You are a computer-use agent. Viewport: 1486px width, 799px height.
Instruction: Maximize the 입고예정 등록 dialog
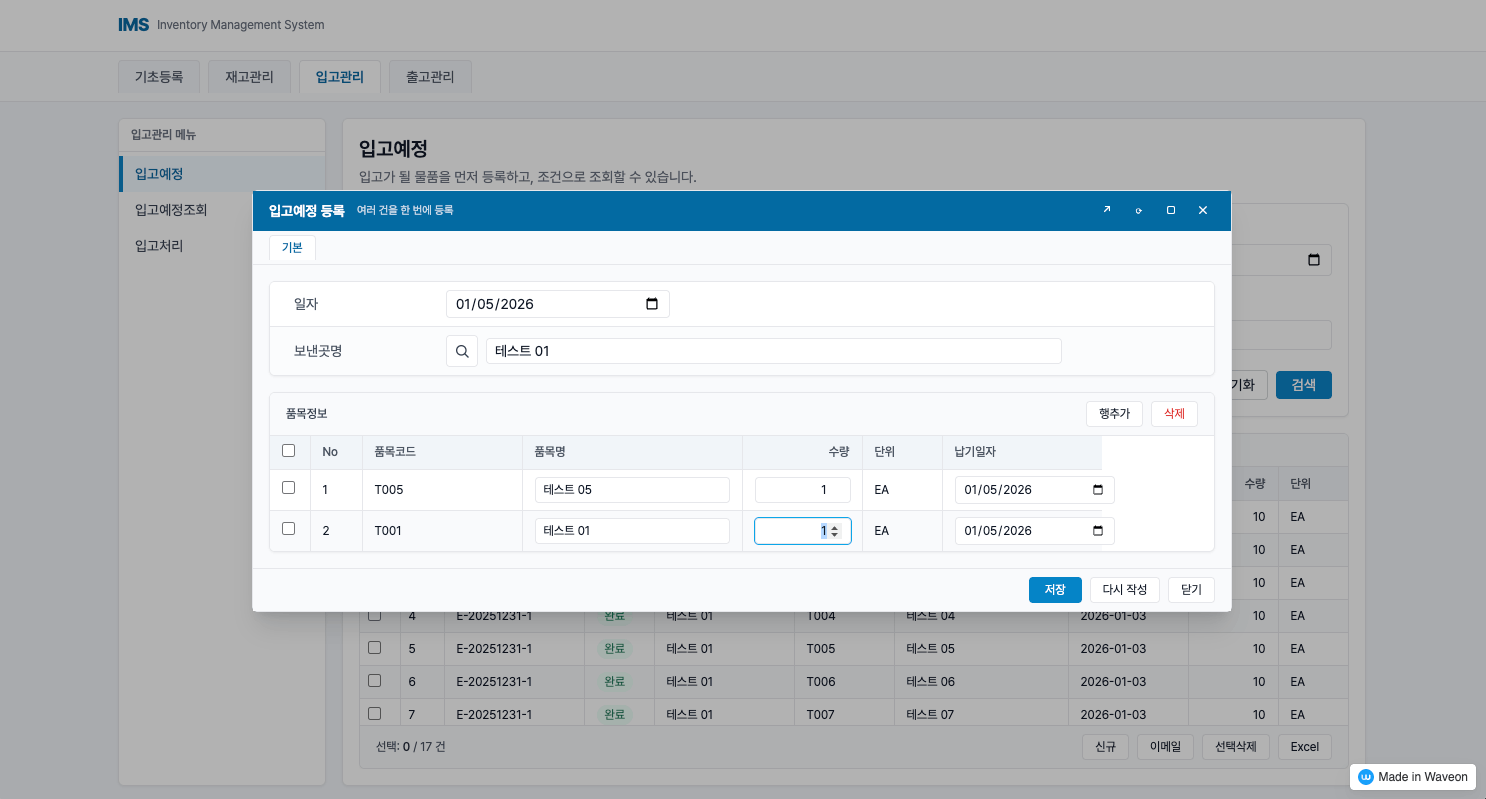coord(1171,210)
